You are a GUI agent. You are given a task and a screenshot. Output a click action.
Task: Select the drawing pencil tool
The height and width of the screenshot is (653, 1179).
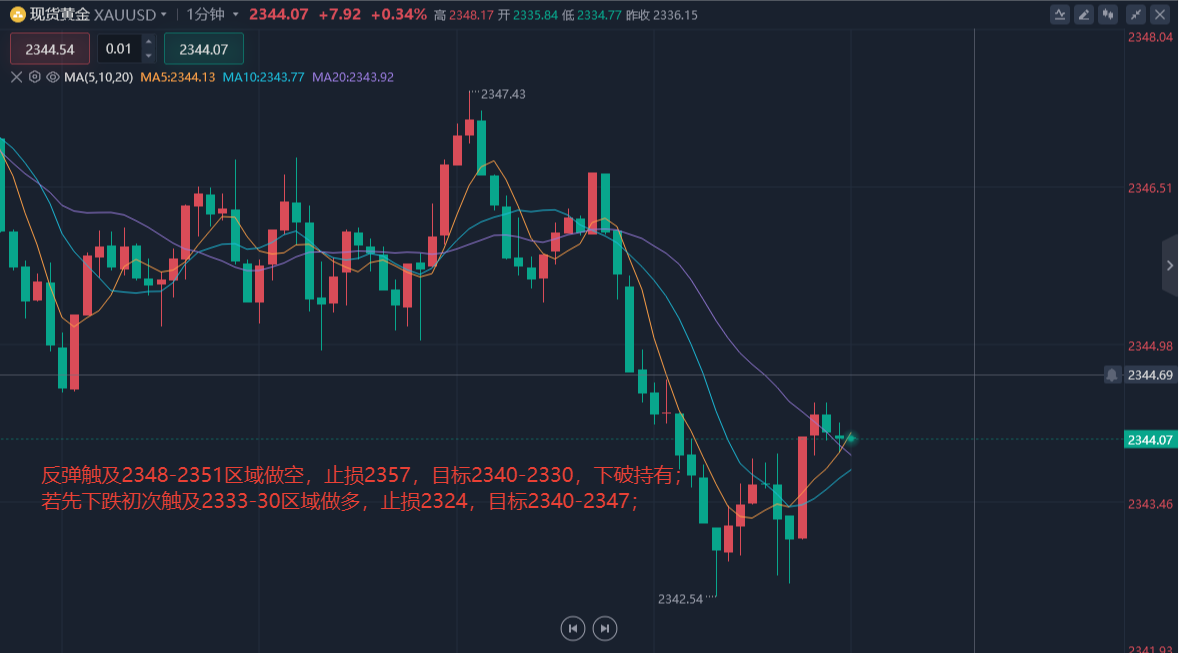pyautogui.click(x=1084, y=14)
